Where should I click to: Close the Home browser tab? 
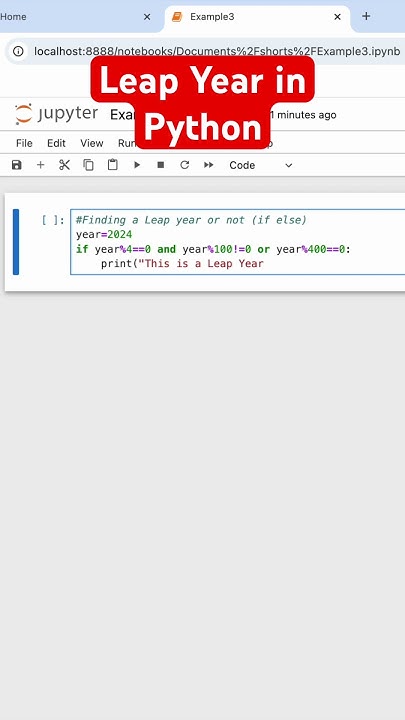pyautogui.click(x=147, y=17)
